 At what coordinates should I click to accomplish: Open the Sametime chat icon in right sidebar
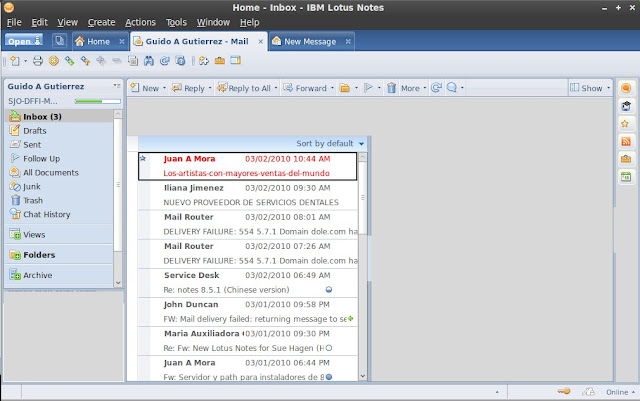click(626, 88)
